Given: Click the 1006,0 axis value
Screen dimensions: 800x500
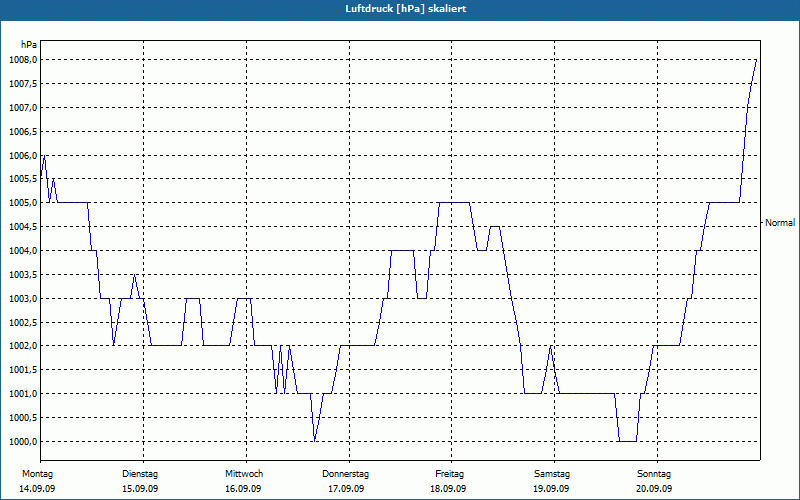Looking at the screenshot, I should point(23,156).
